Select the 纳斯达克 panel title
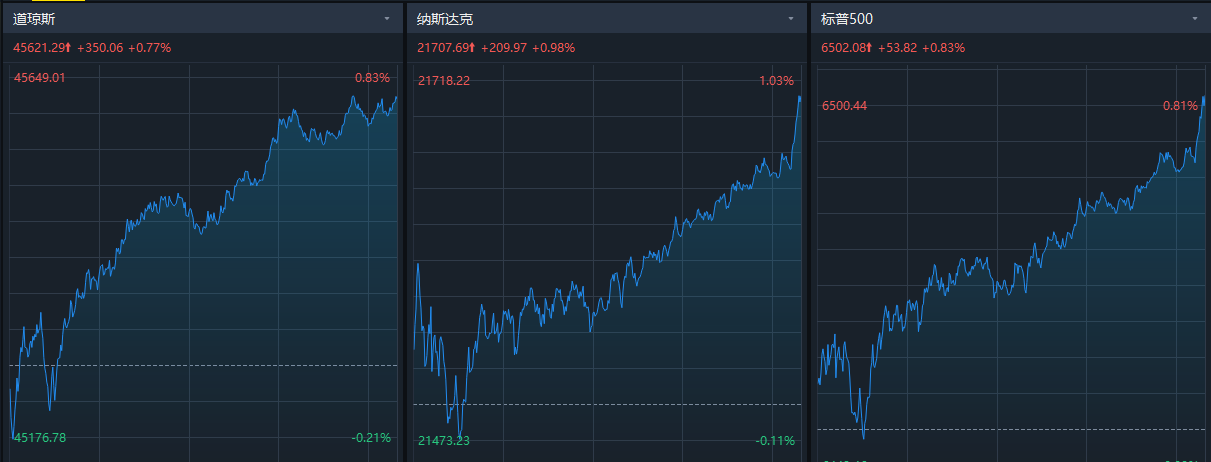 [x=444, y=19]
